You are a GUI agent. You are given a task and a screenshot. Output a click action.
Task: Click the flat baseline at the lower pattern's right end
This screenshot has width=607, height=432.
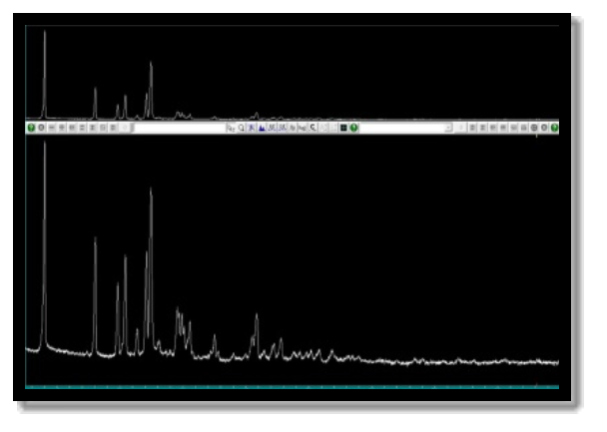tap(540, 362)
